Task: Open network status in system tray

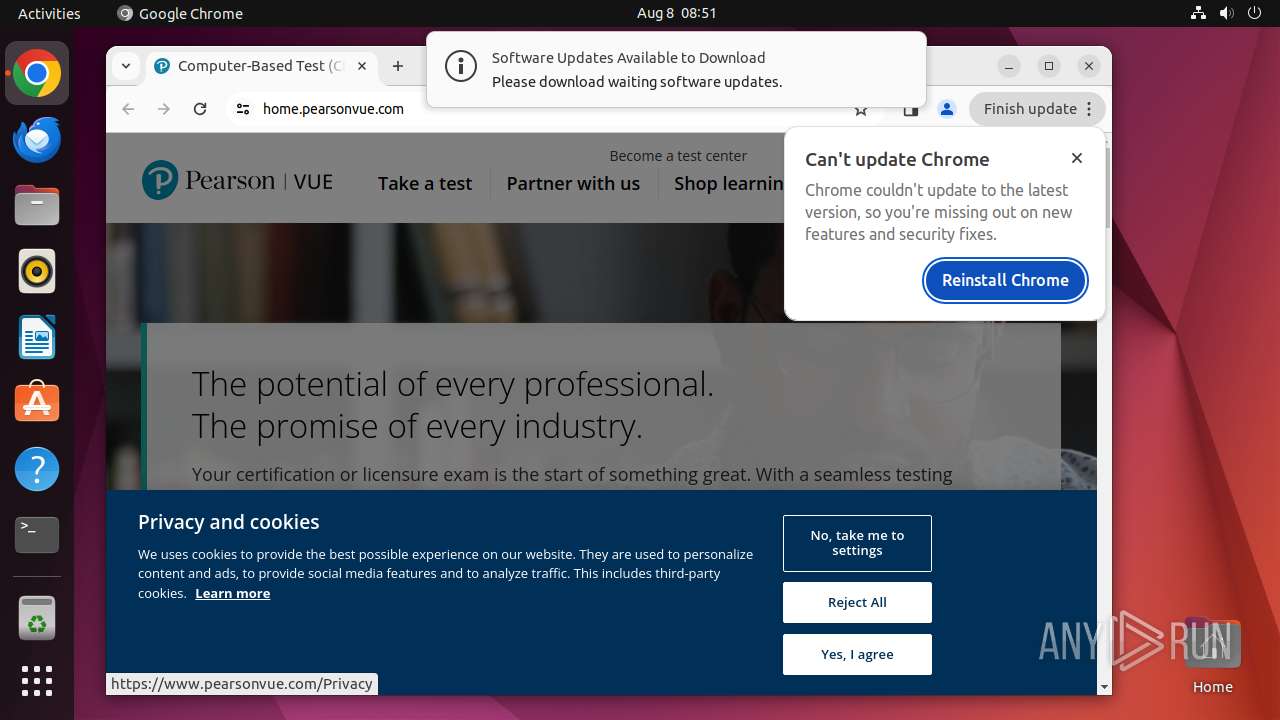Action: [1199, 13]
